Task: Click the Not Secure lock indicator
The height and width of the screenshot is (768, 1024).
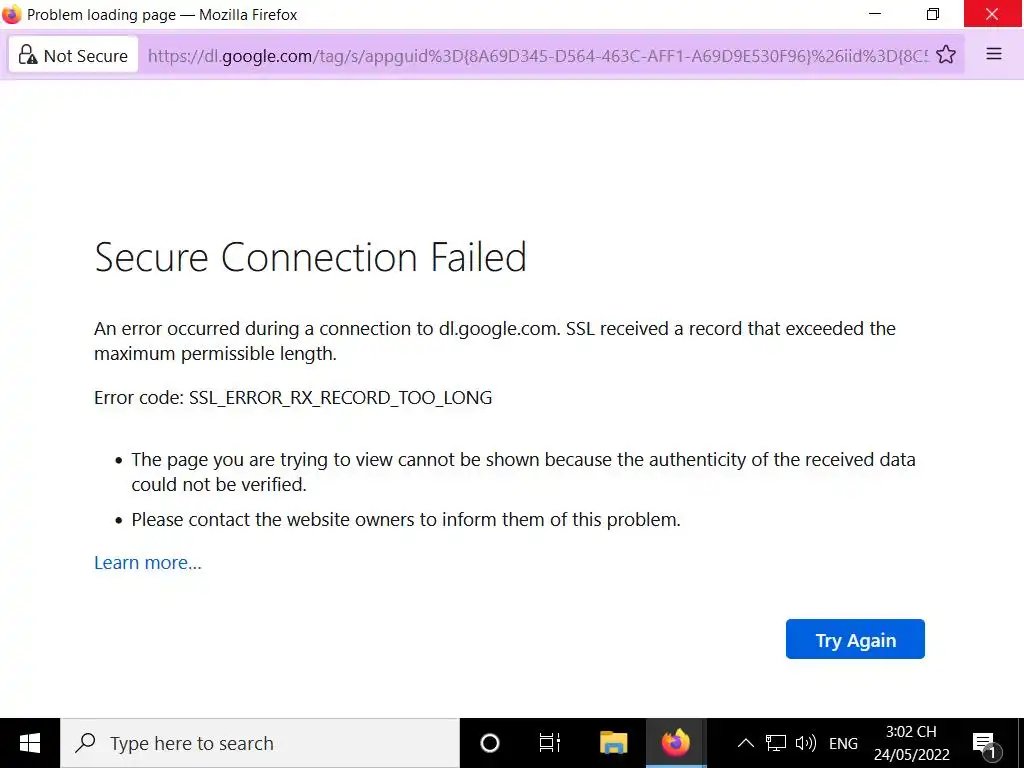Action: pos(74,56)
